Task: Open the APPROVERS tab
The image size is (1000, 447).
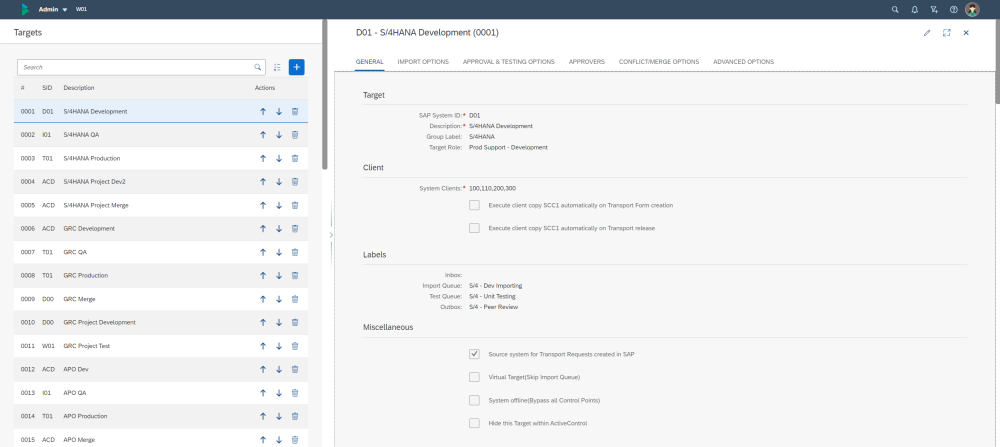Action: click(x=587, y=62)
